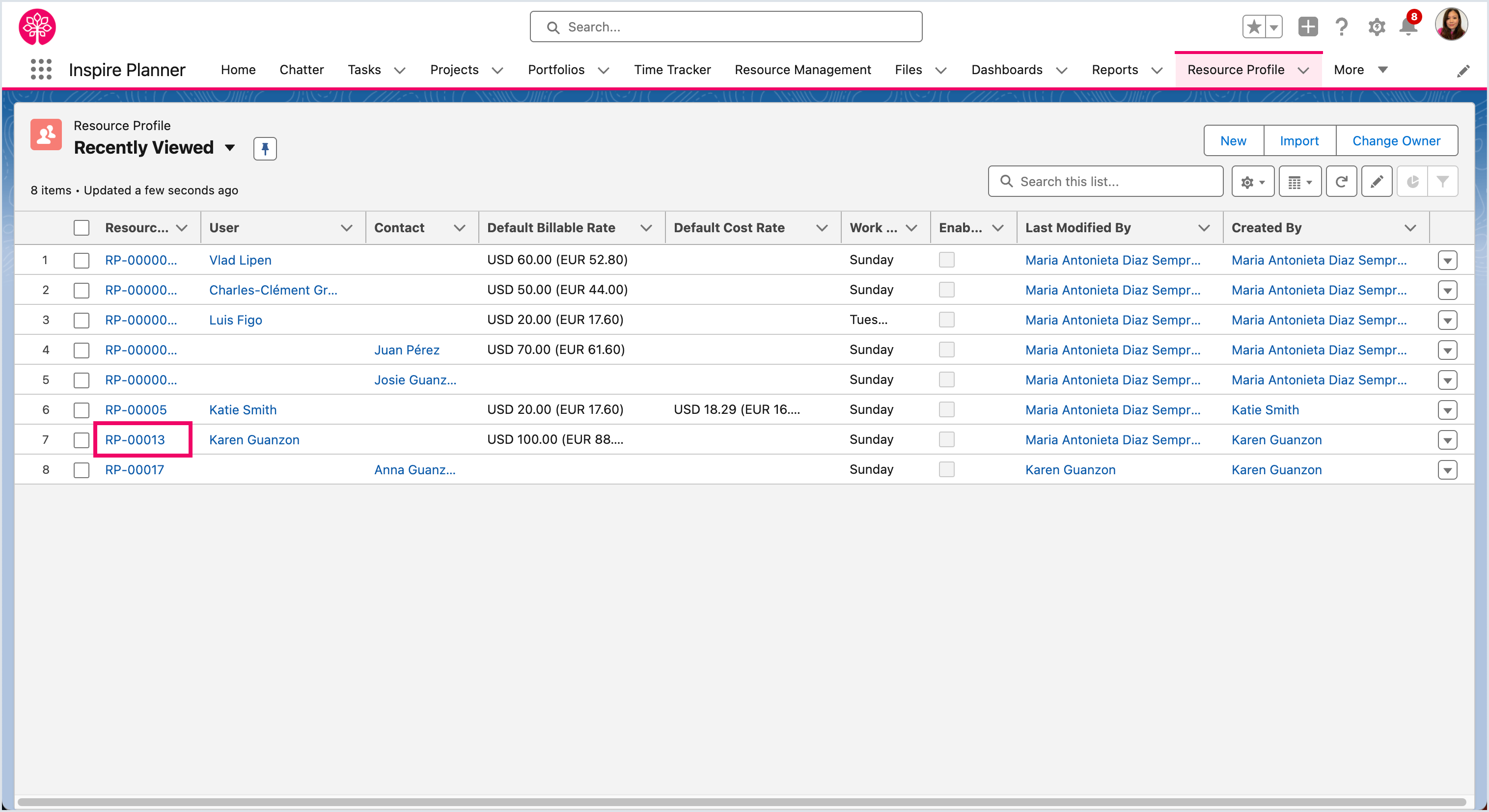
Task: Expand the Dashboards nav dropdown chevron
Action: [x=1061, y=71]
